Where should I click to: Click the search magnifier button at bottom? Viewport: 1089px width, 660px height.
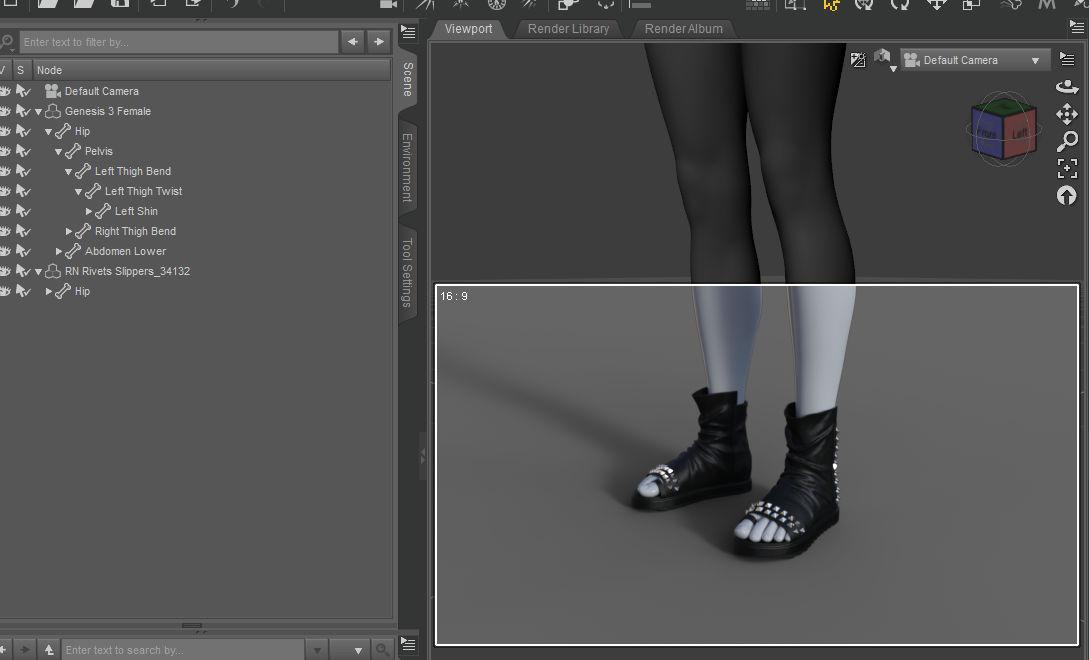383,650
